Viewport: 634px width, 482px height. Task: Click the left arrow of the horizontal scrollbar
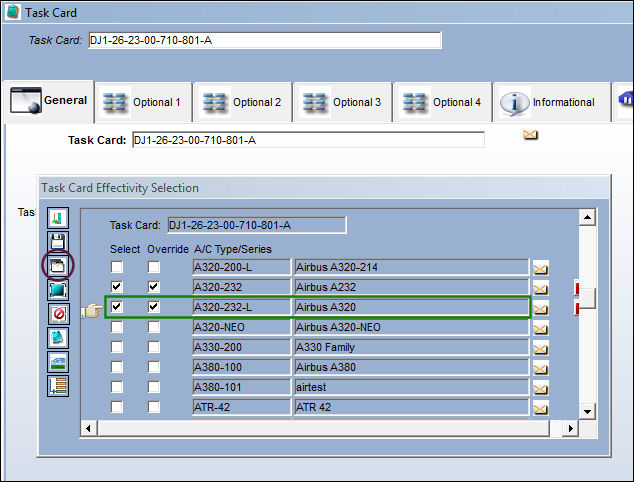point(89,428)
